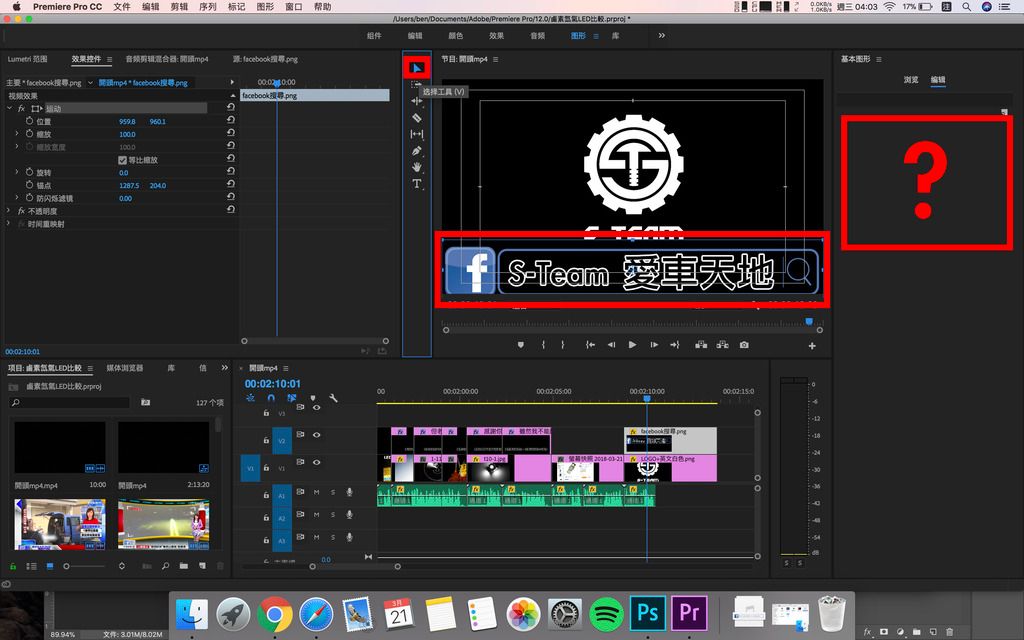The width and height of the screenshot is (1024, 640).
Task: Toggle V3 track output eye
Action: click(317, 408)
